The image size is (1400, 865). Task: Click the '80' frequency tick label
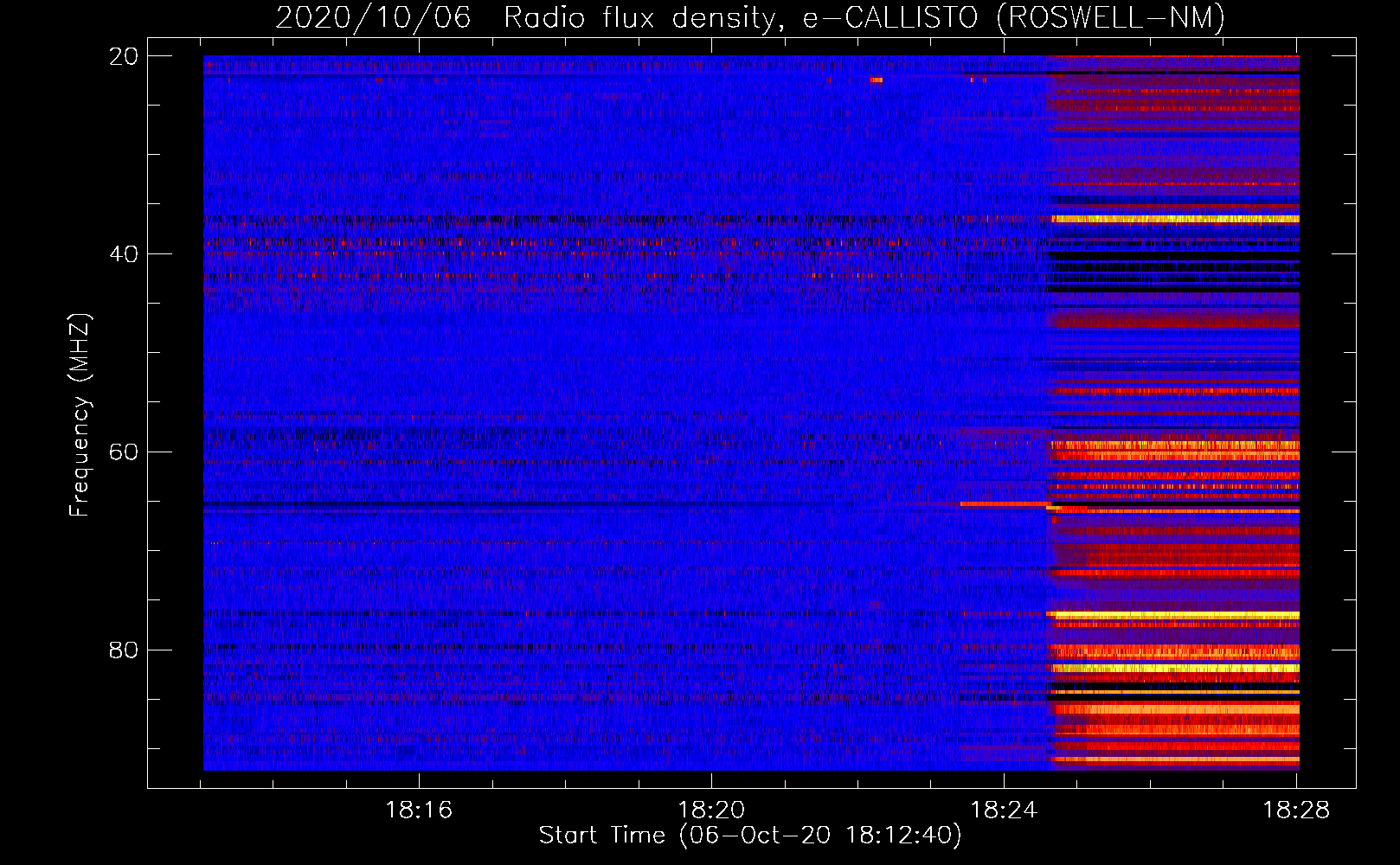pyautogui.click(x=124, y=650)
